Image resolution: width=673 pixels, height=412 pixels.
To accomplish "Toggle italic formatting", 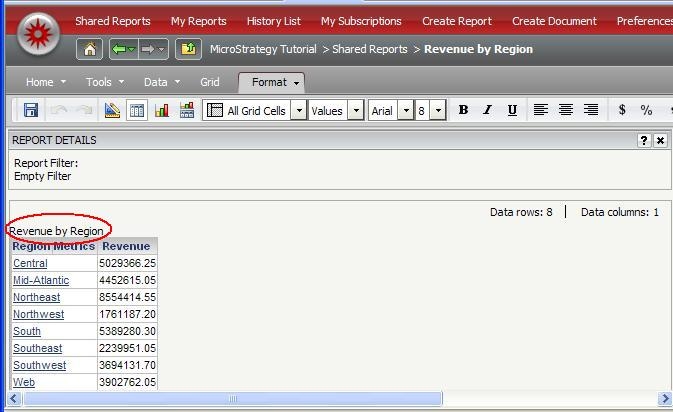I will [x=488, y=110].
